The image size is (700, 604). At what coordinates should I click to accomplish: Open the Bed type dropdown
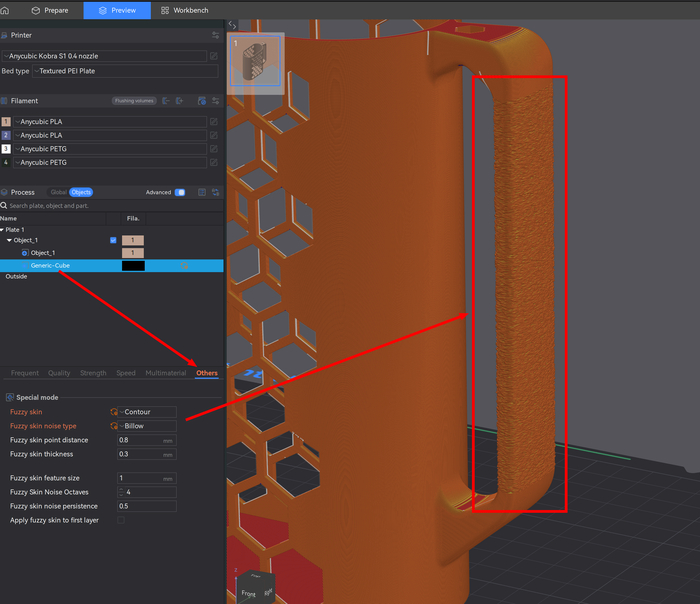click(x=124, y=71)
